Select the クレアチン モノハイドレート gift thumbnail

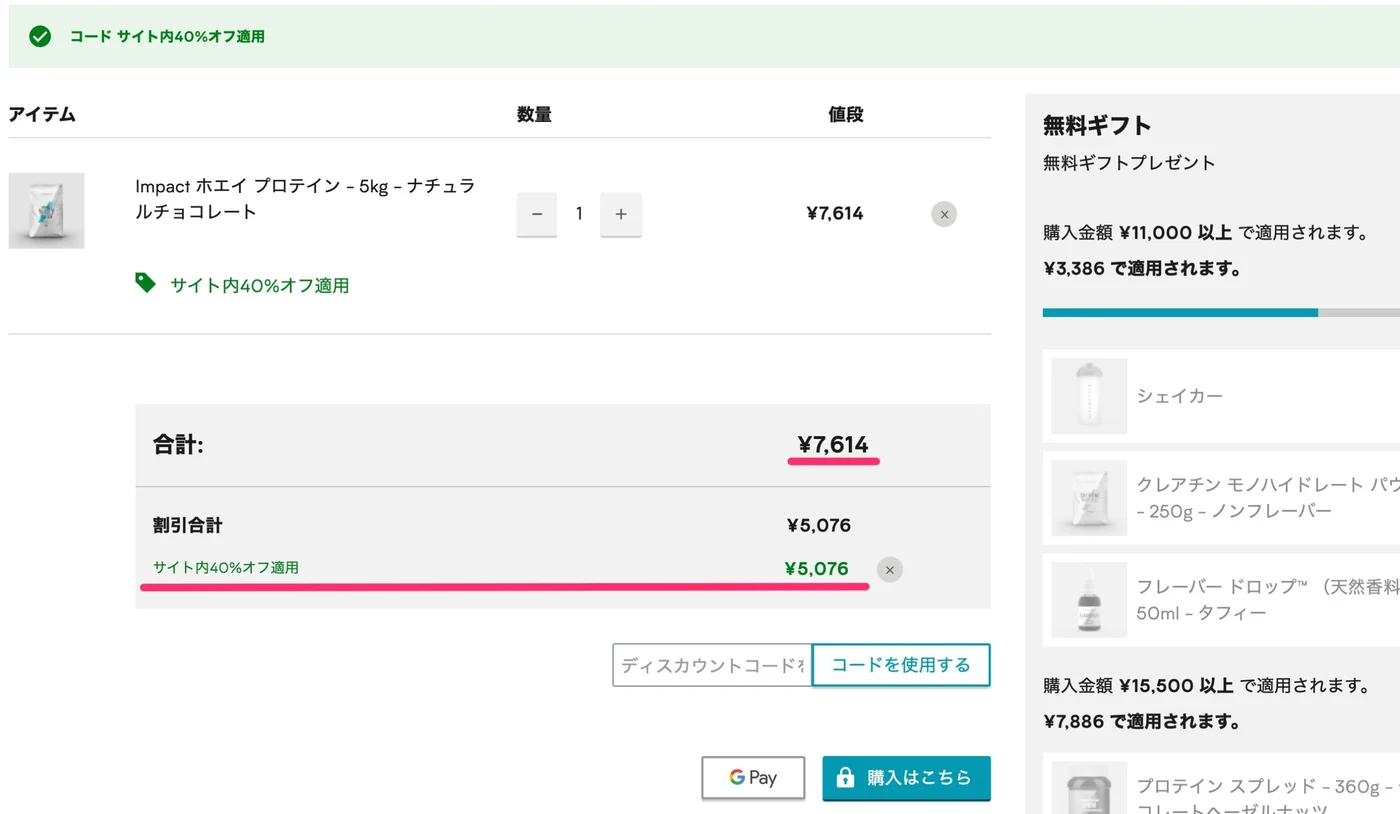tap(1089, 498)
